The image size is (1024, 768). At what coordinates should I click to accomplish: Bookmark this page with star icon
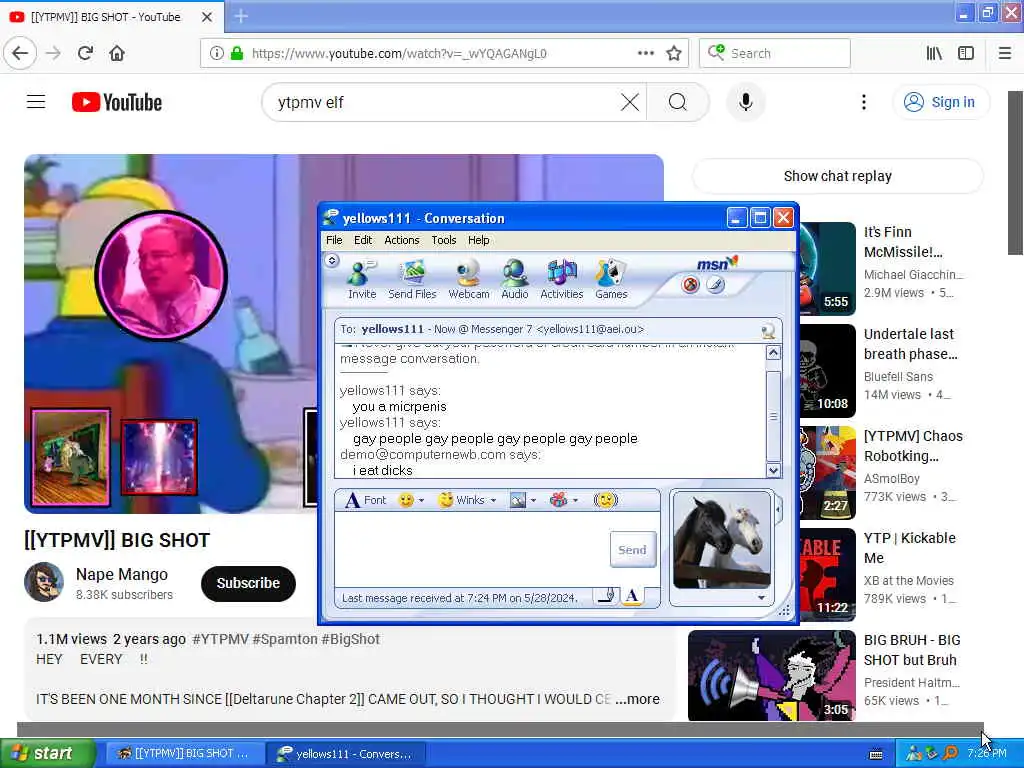pos(674,53)
